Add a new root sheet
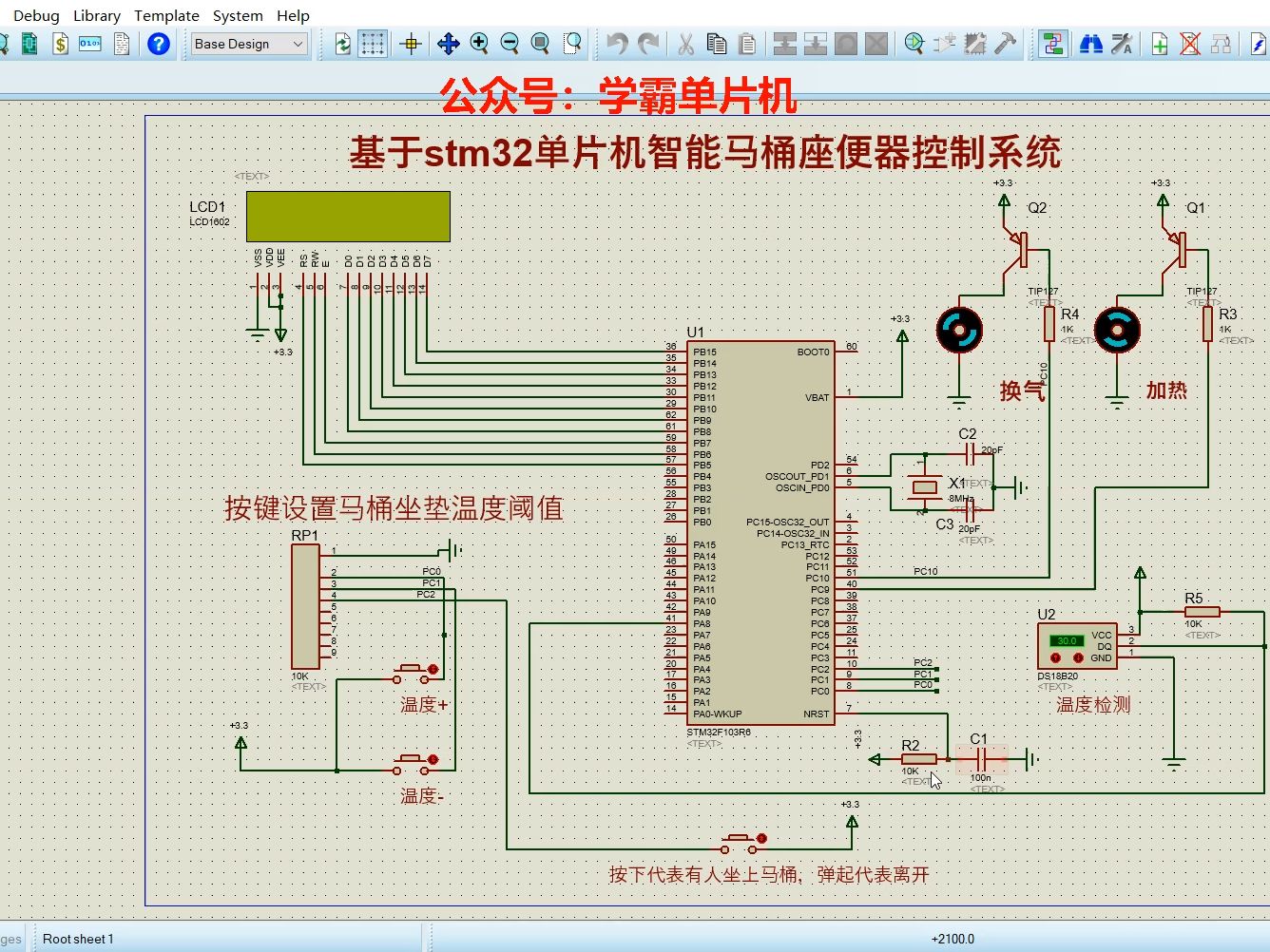Screen dimensions: 1270x952 (1160, 44)
